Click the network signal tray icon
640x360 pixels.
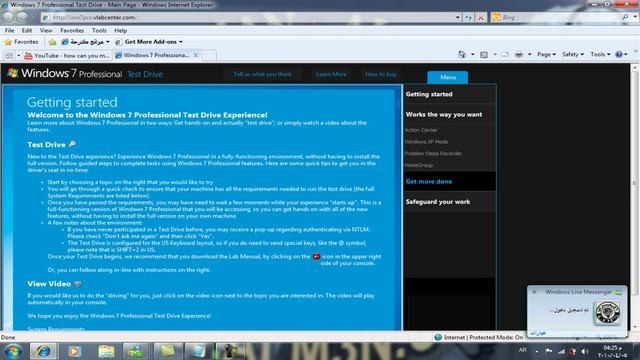pos(562,351)
